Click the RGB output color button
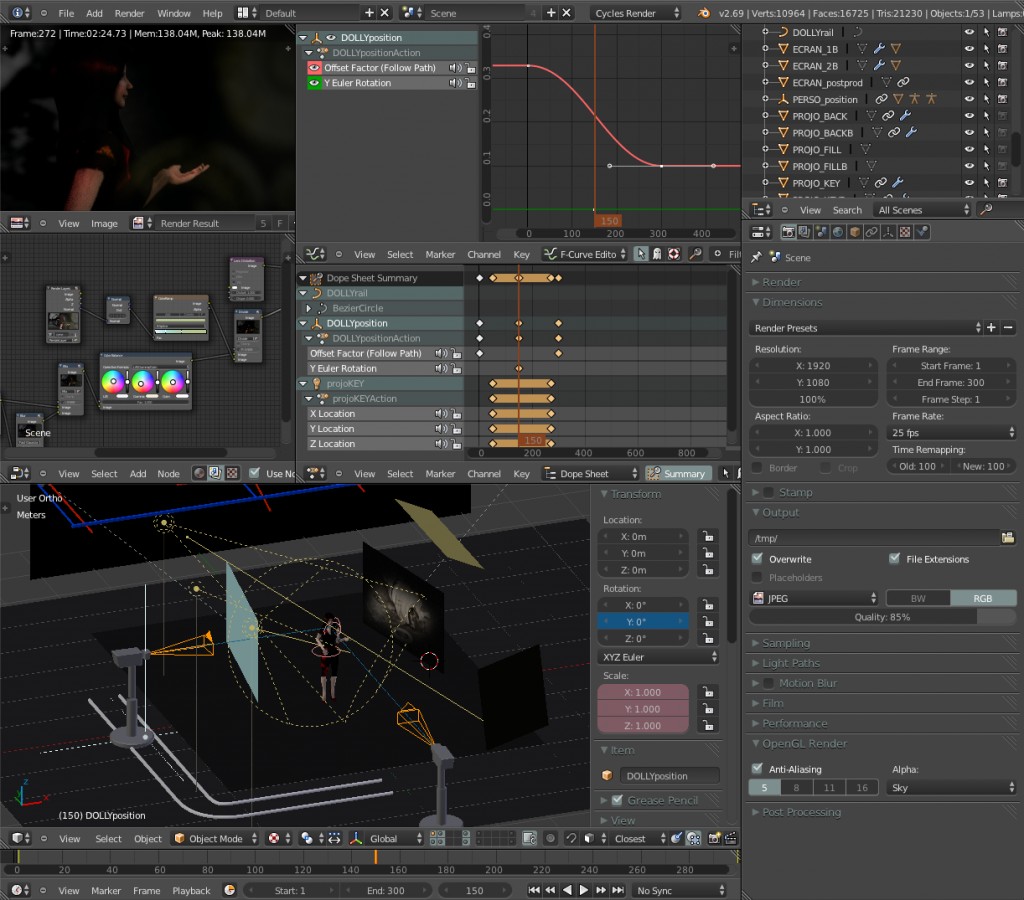 coord(983,597)
